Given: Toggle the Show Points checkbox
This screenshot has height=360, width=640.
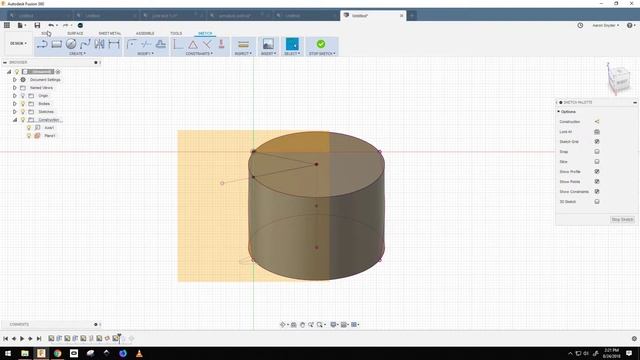Looking at the screenshot, I should (597, 182).
